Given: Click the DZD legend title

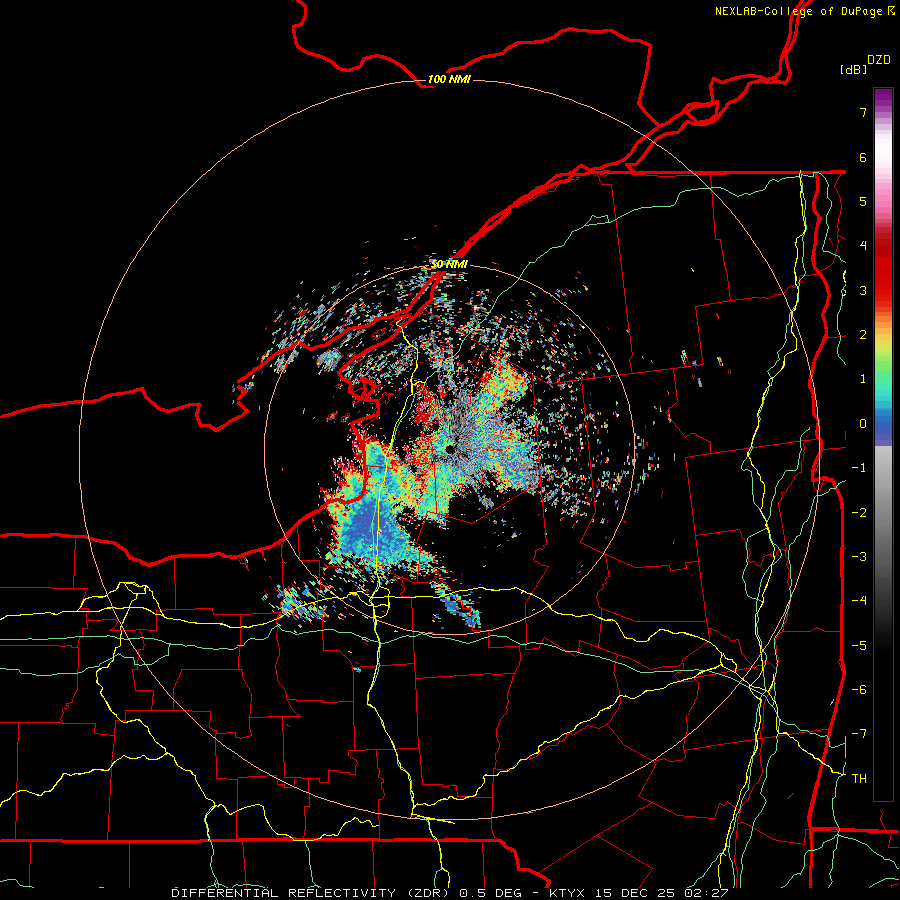Looking at the screenshot, I should [x=879, y=60].
